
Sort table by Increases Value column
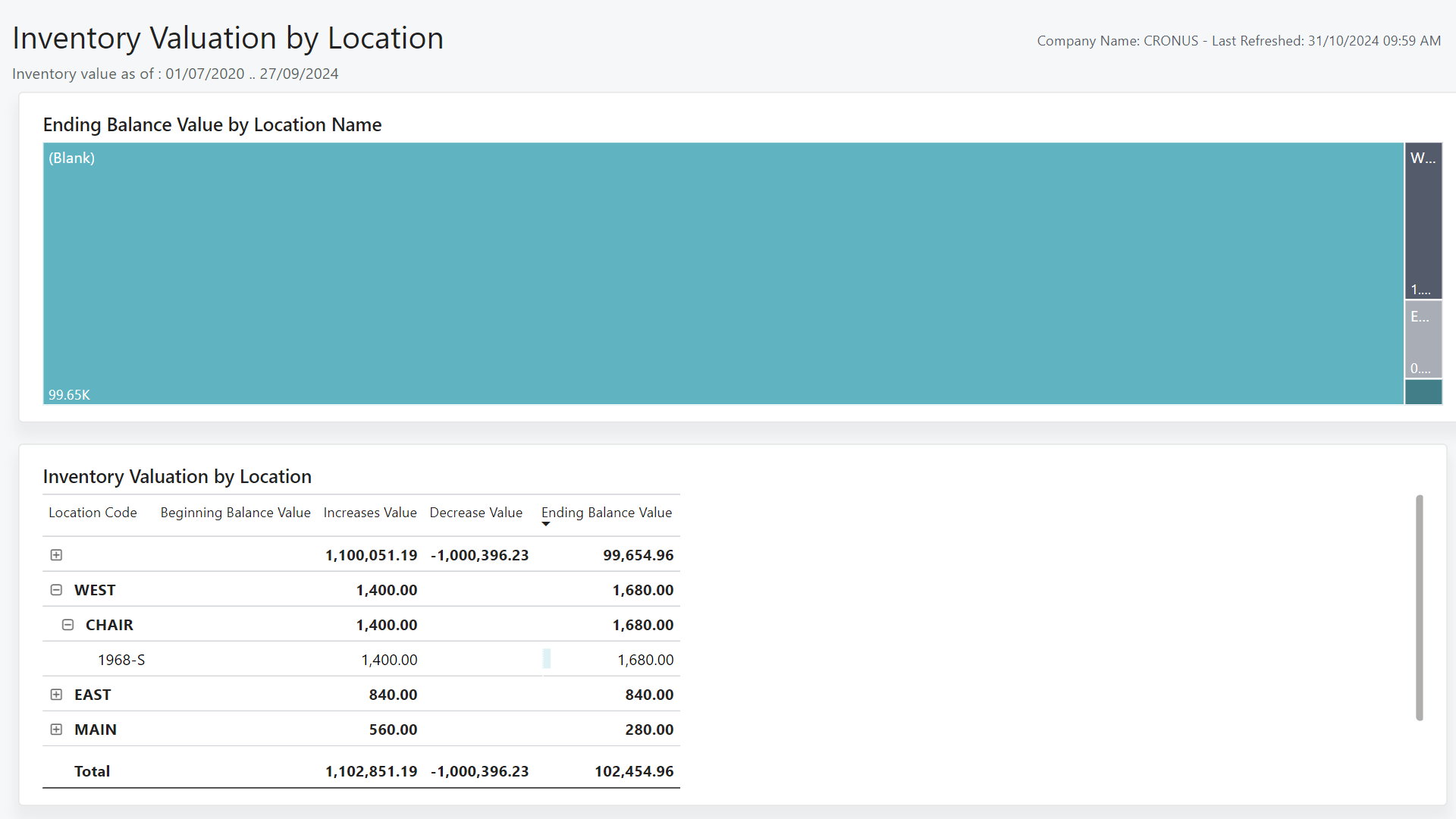(x=369, y=512)
